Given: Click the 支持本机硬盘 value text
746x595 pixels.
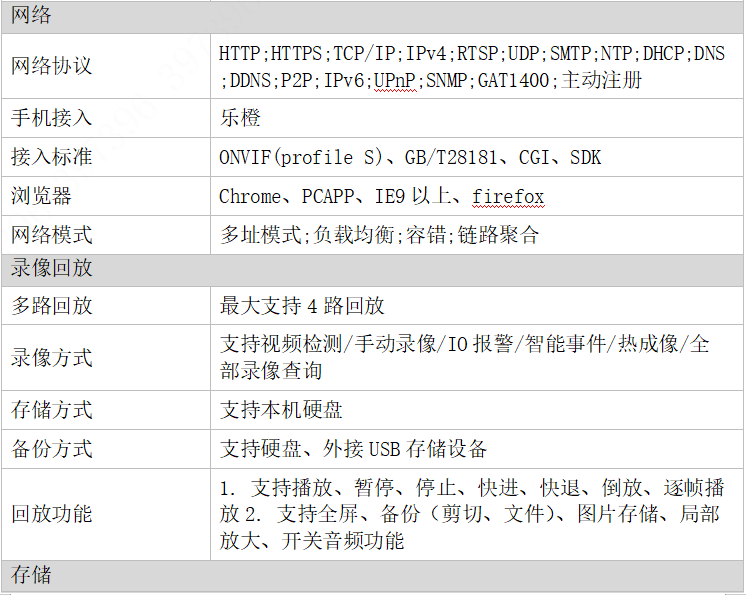Looking at the screenshot, I should [x=281, y=410].
